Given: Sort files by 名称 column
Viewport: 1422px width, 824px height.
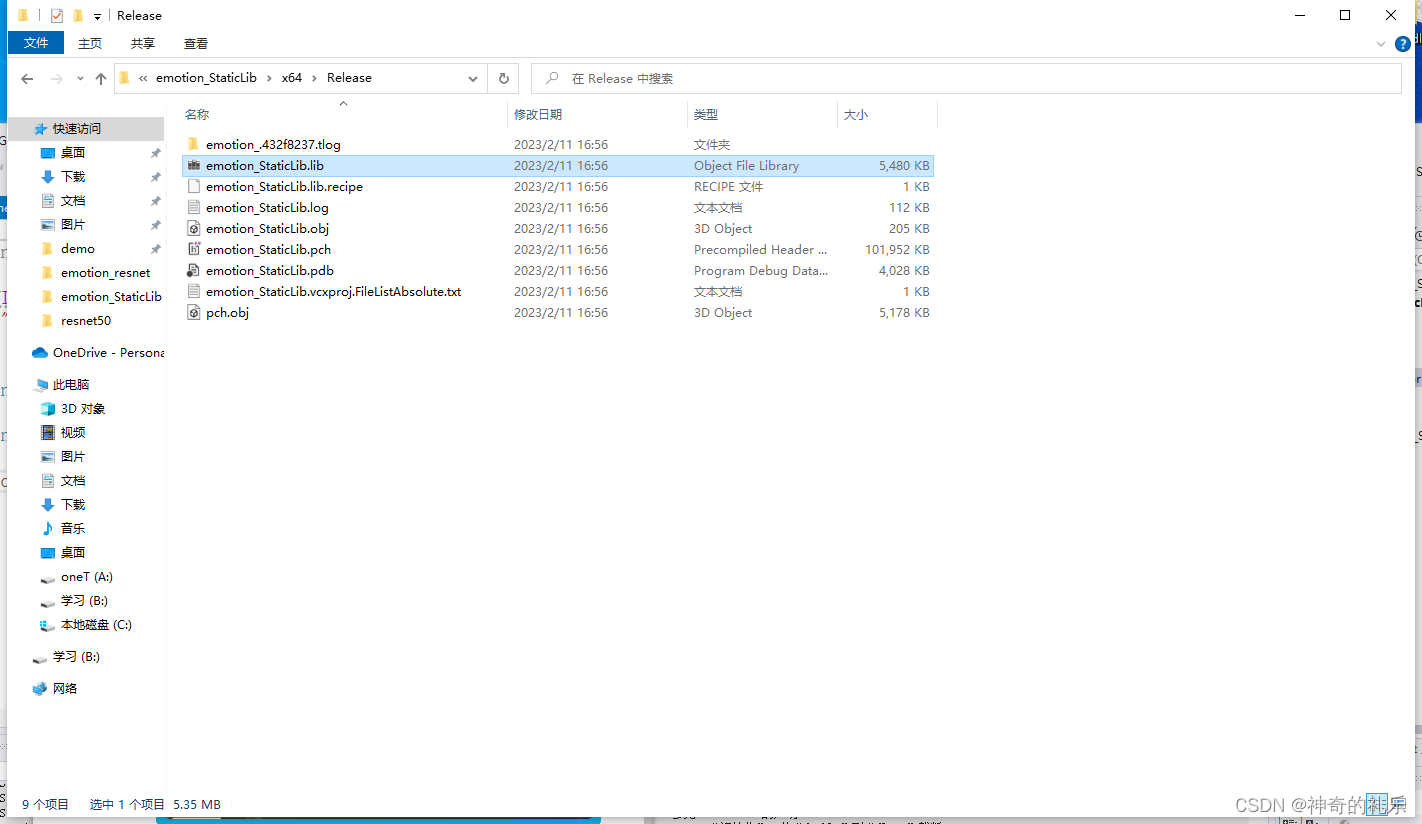Looking at the screenshot, I should pyautogui.click(x=197, y=114).
